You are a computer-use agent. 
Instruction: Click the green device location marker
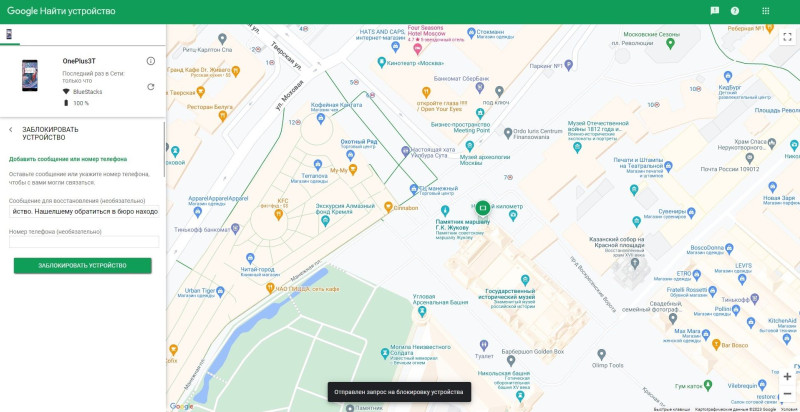[483, 208]
